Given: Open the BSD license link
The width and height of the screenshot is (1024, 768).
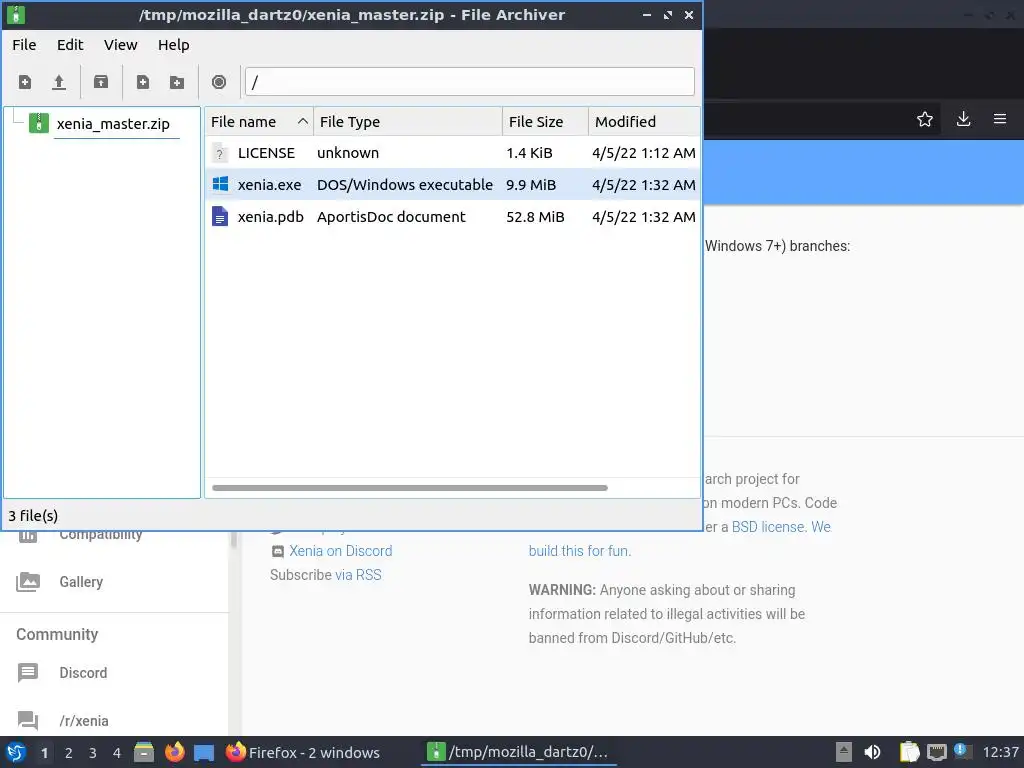Looking at the screenshot, I should tap(768, 527).
